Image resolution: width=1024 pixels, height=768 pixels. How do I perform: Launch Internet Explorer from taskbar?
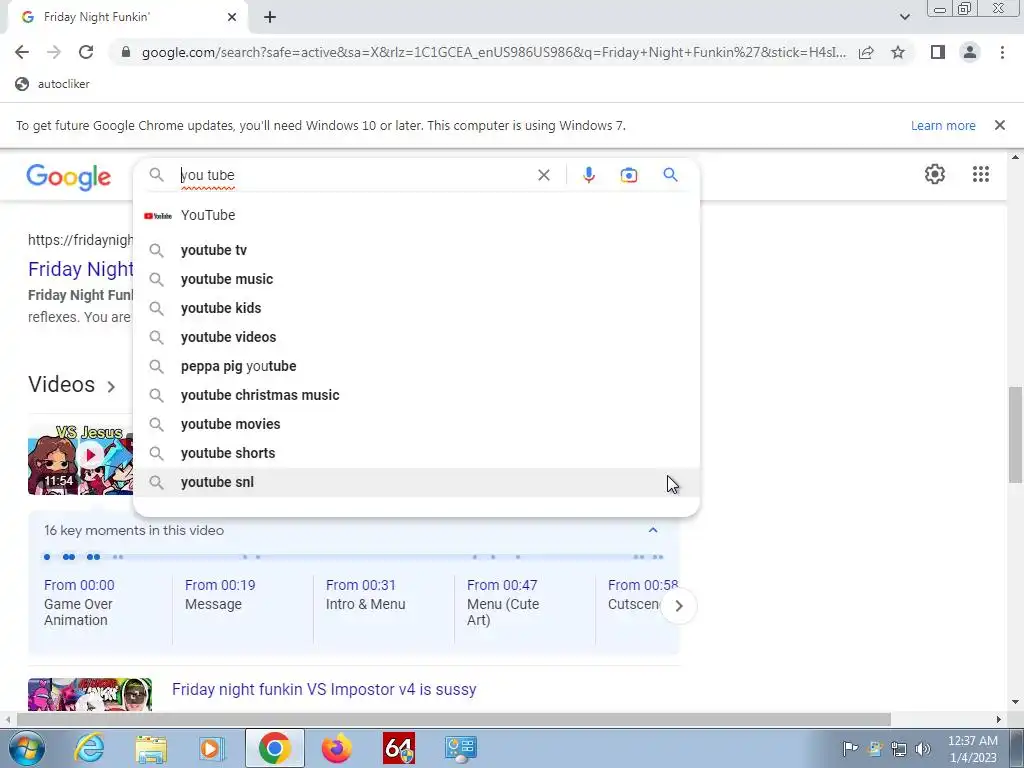pos(88,748)
